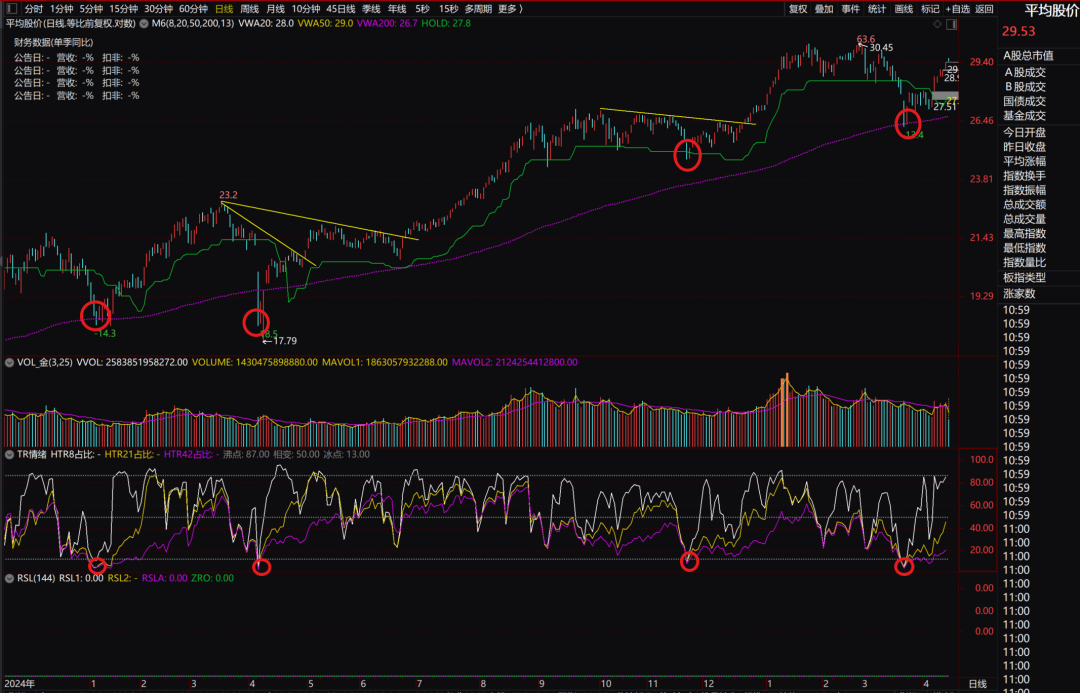Click 板指类型 in the sidebar

pyautogui.click(x=1024, y=278)
